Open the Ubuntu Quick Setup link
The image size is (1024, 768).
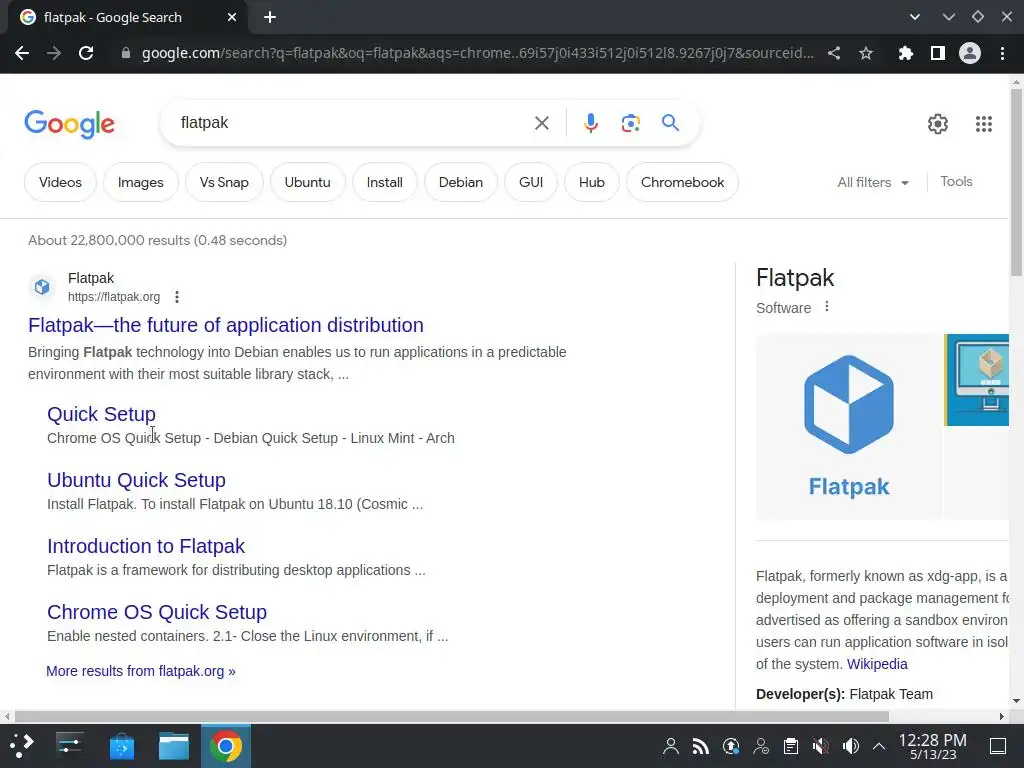pos(136,480)
